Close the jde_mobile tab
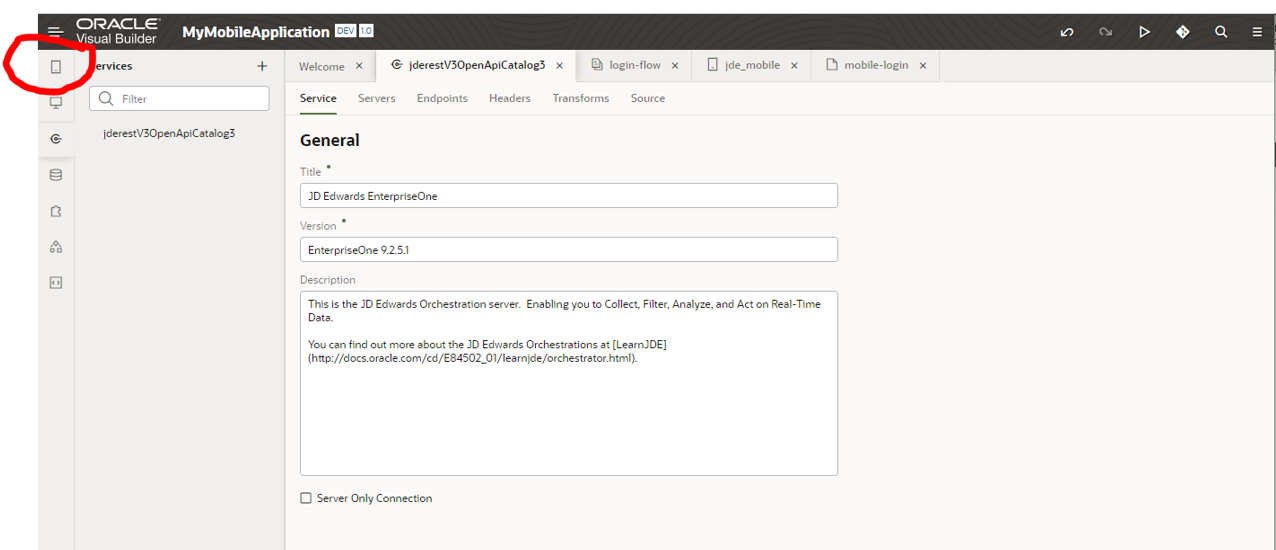 [x=794, y=66]
